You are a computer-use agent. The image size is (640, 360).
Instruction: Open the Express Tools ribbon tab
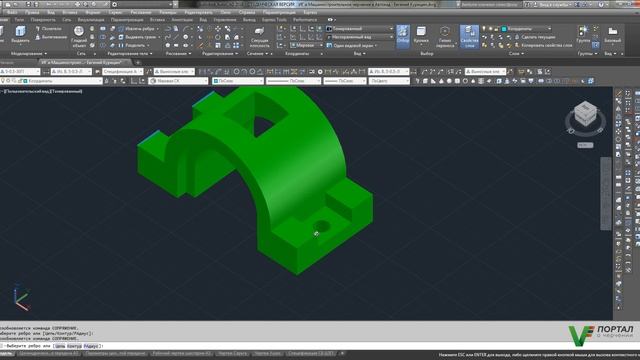(x=274, y=20)
